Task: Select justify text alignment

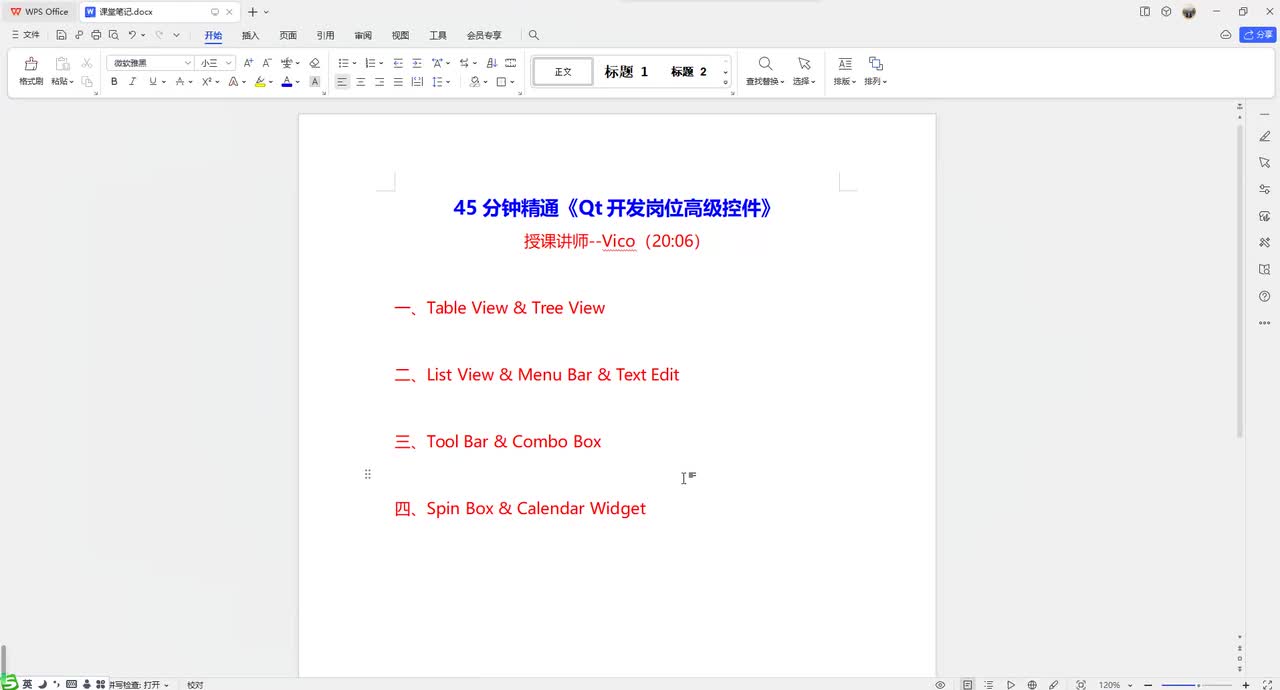Action: coord(398,82)
